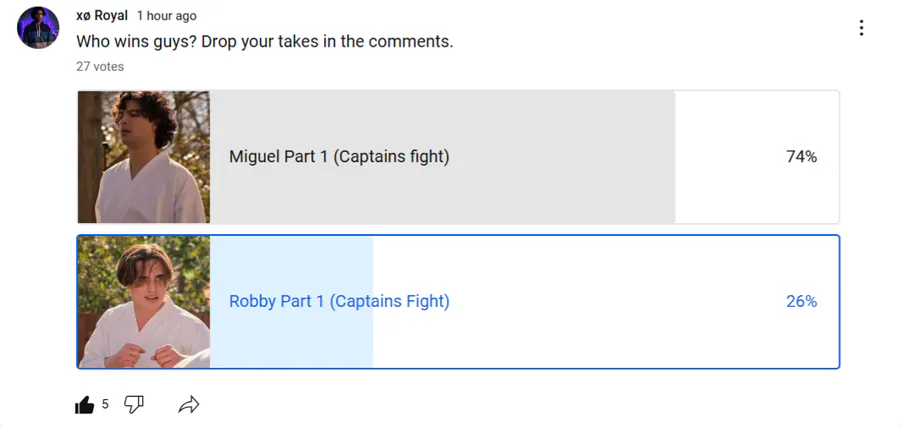Open the three-dot more options menu
This screenshot has height=427, width=900.
[861, 28]
